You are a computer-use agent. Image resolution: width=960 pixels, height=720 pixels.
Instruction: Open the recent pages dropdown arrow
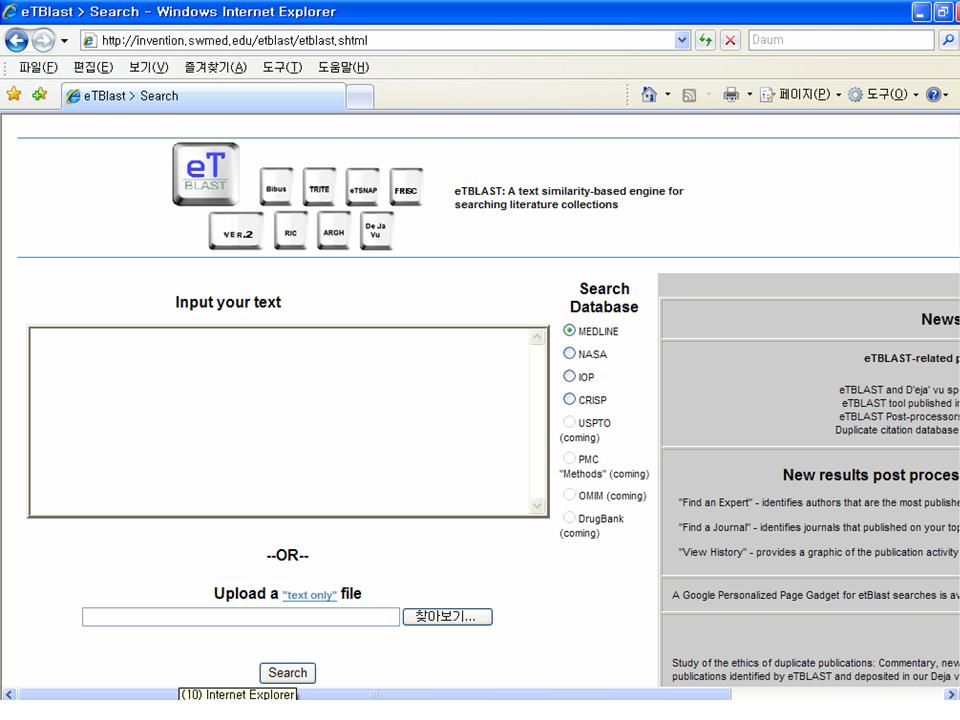(64, 41)
